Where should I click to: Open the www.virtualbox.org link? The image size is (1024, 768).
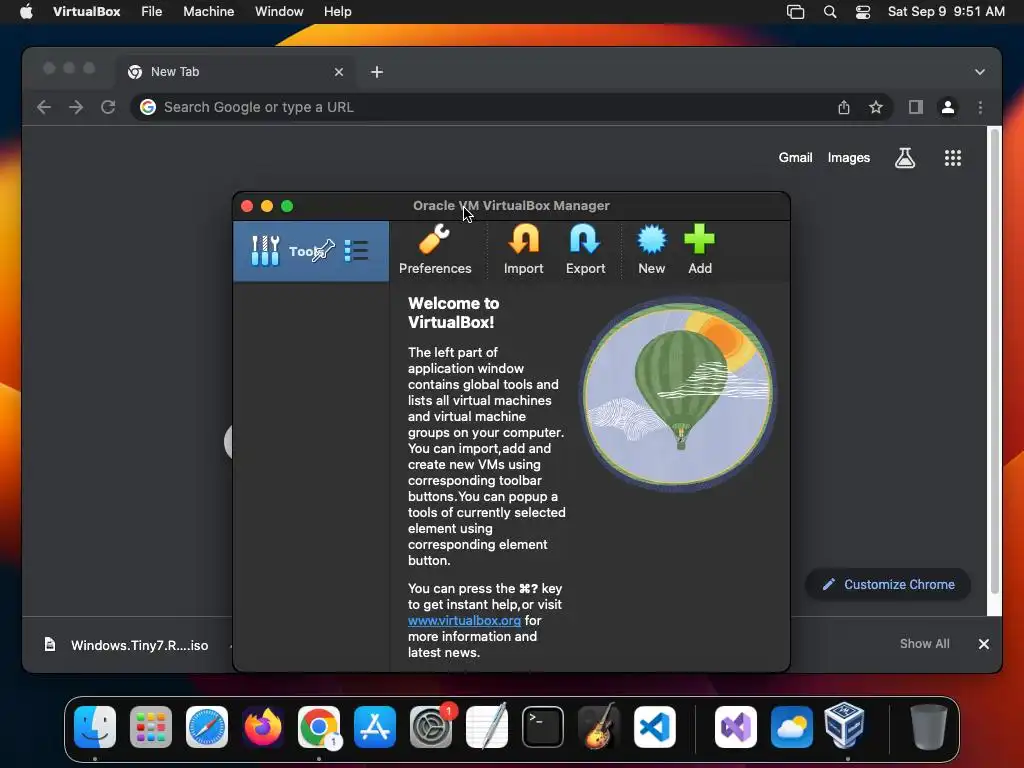[464, 620]
